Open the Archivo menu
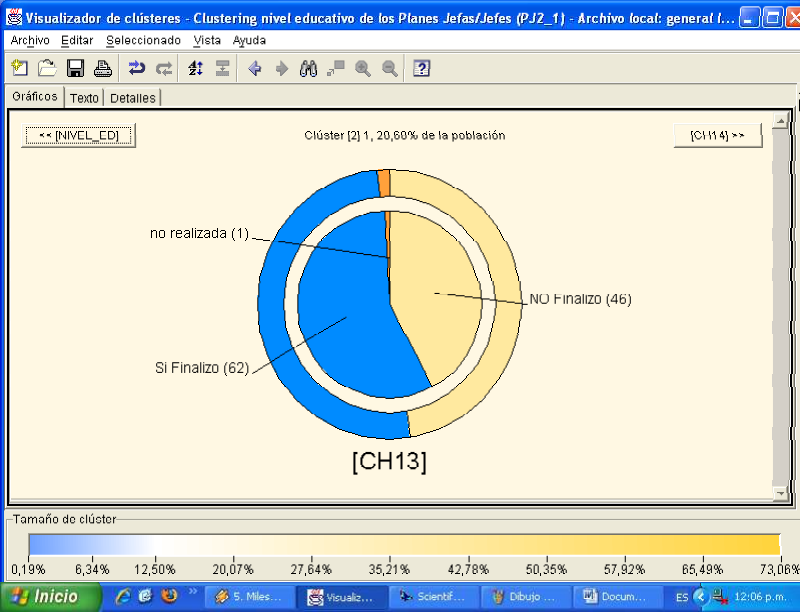This screenshot has height=612, width=800. (x=30, y=40)
